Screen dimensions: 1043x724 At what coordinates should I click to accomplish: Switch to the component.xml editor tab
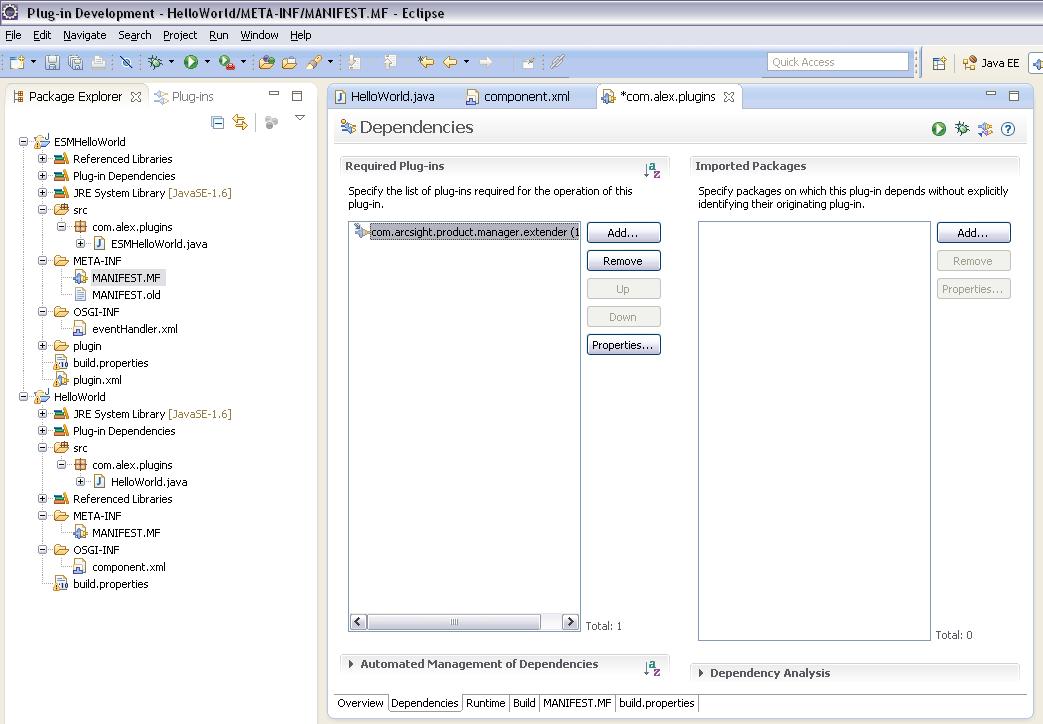click(518, 96)
